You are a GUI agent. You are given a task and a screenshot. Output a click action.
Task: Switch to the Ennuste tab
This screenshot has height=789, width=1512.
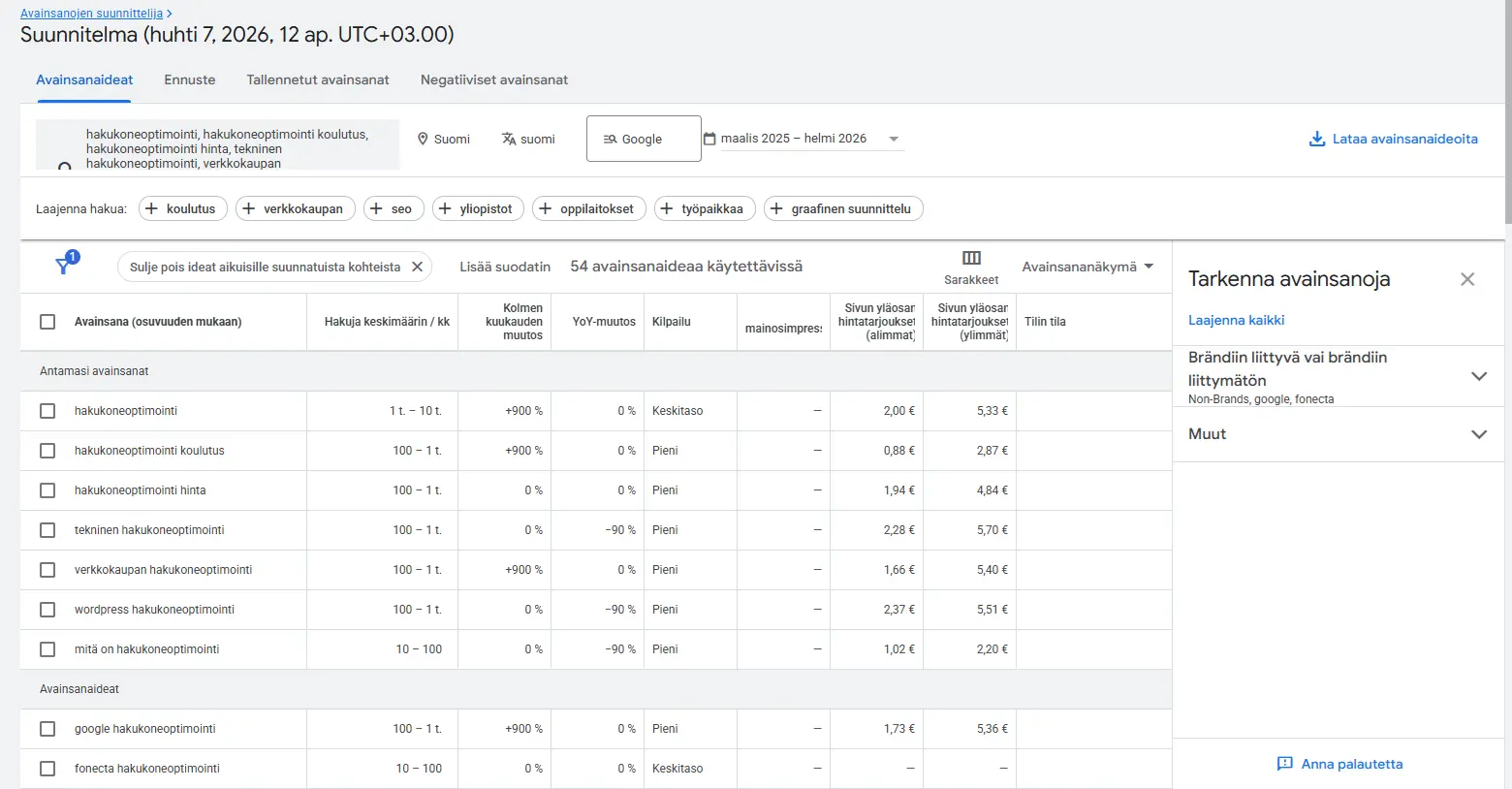(189, 79)
